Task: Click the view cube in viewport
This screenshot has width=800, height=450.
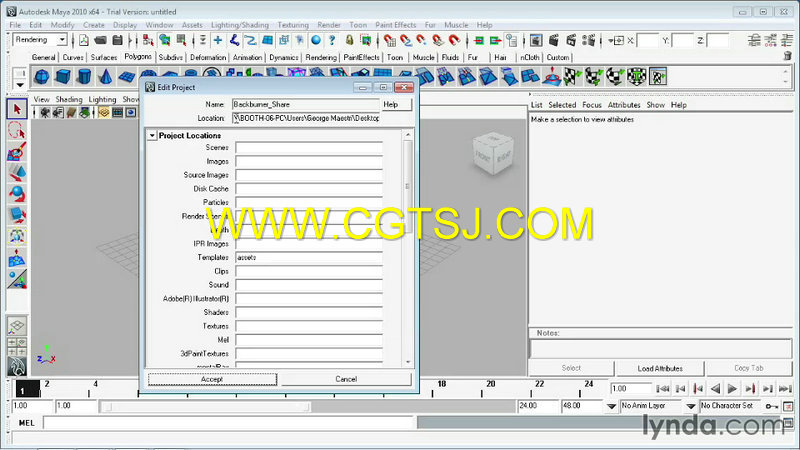Action: point(493,153)
